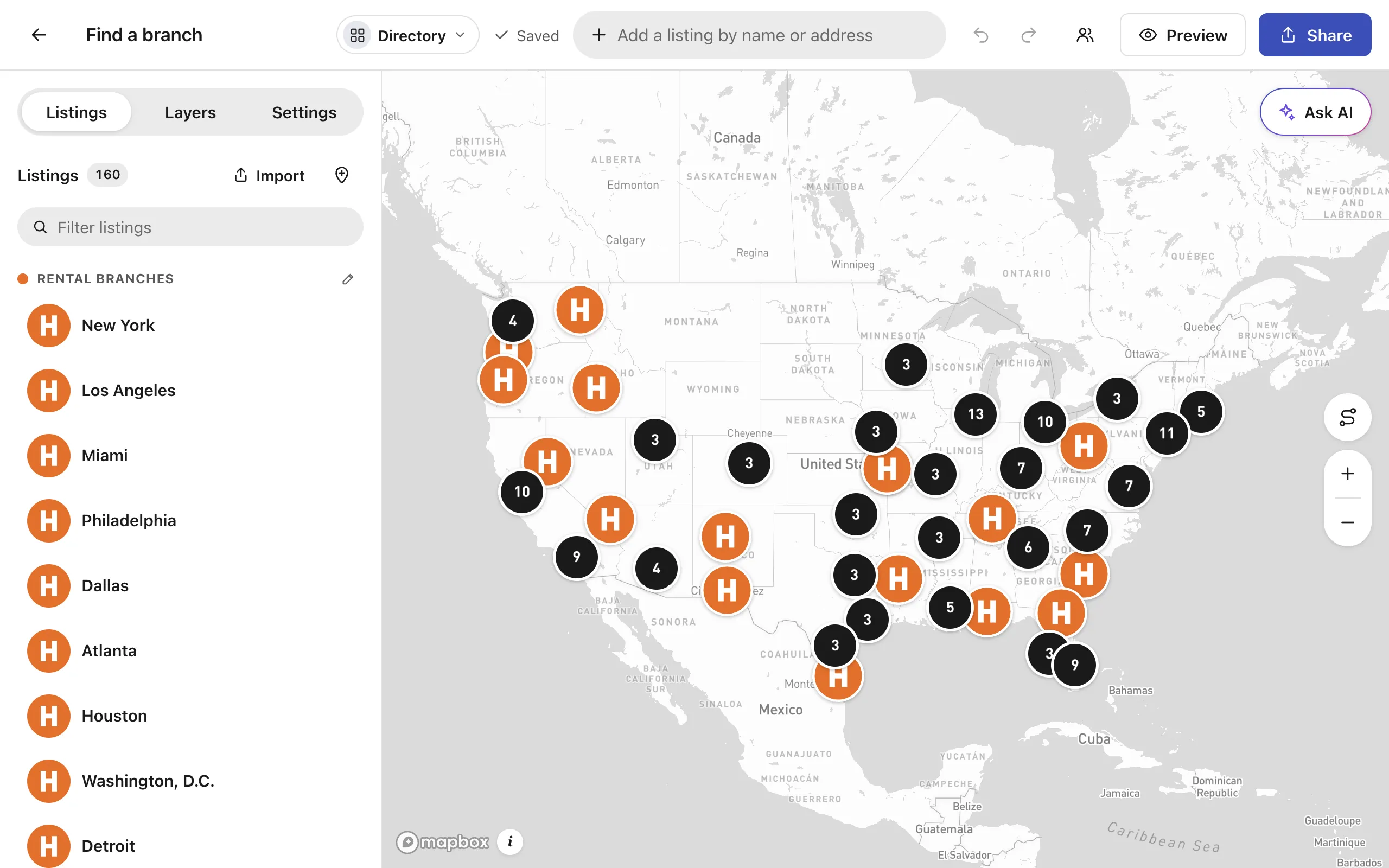Select the New York listing
This screenshot has height=868, width=1389.
click(x=190, y=325)
